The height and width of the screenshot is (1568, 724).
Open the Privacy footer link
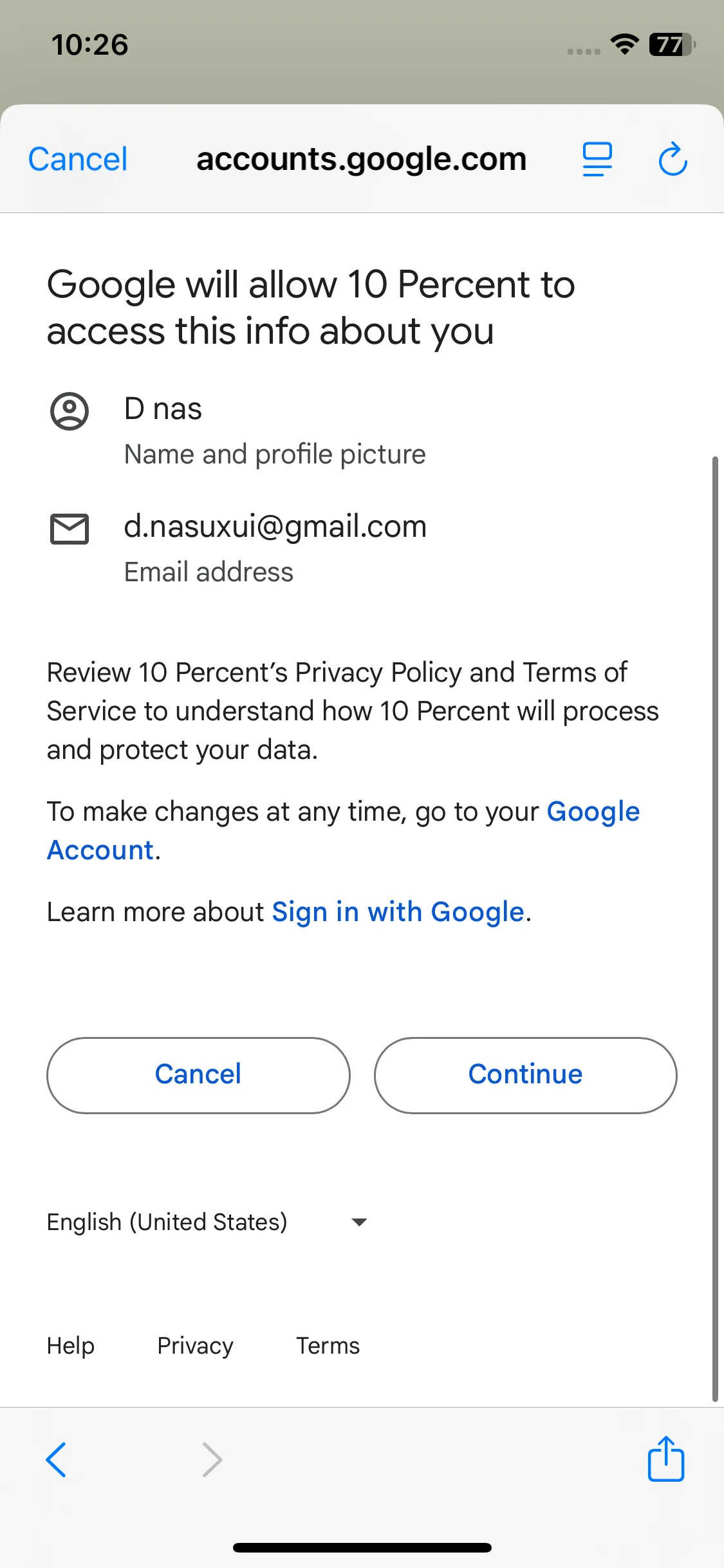195,1346
